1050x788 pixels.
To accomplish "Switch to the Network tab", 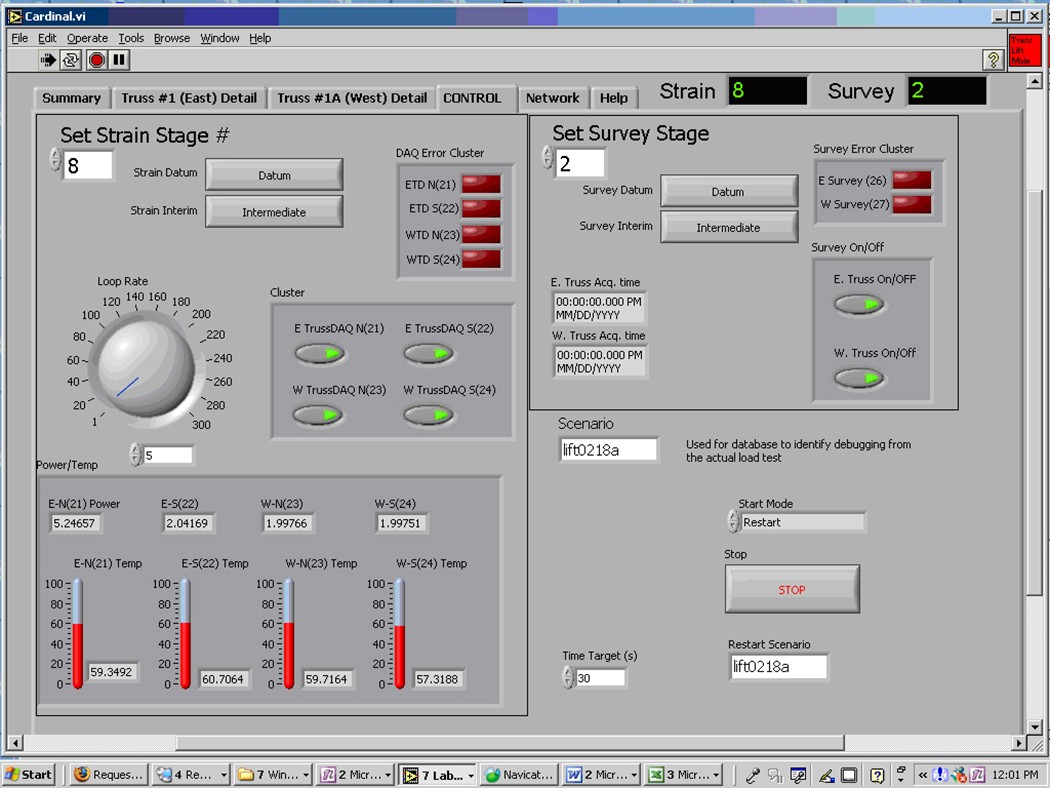I will coord(552,98).
